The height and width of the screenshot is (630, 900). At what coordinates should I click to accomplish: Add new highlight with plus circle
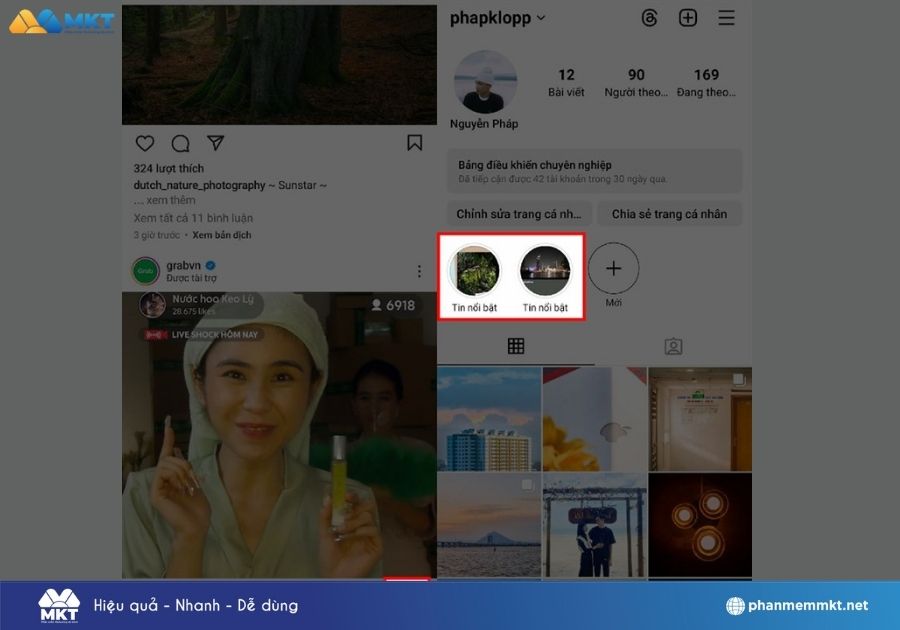tap(613, 268)
